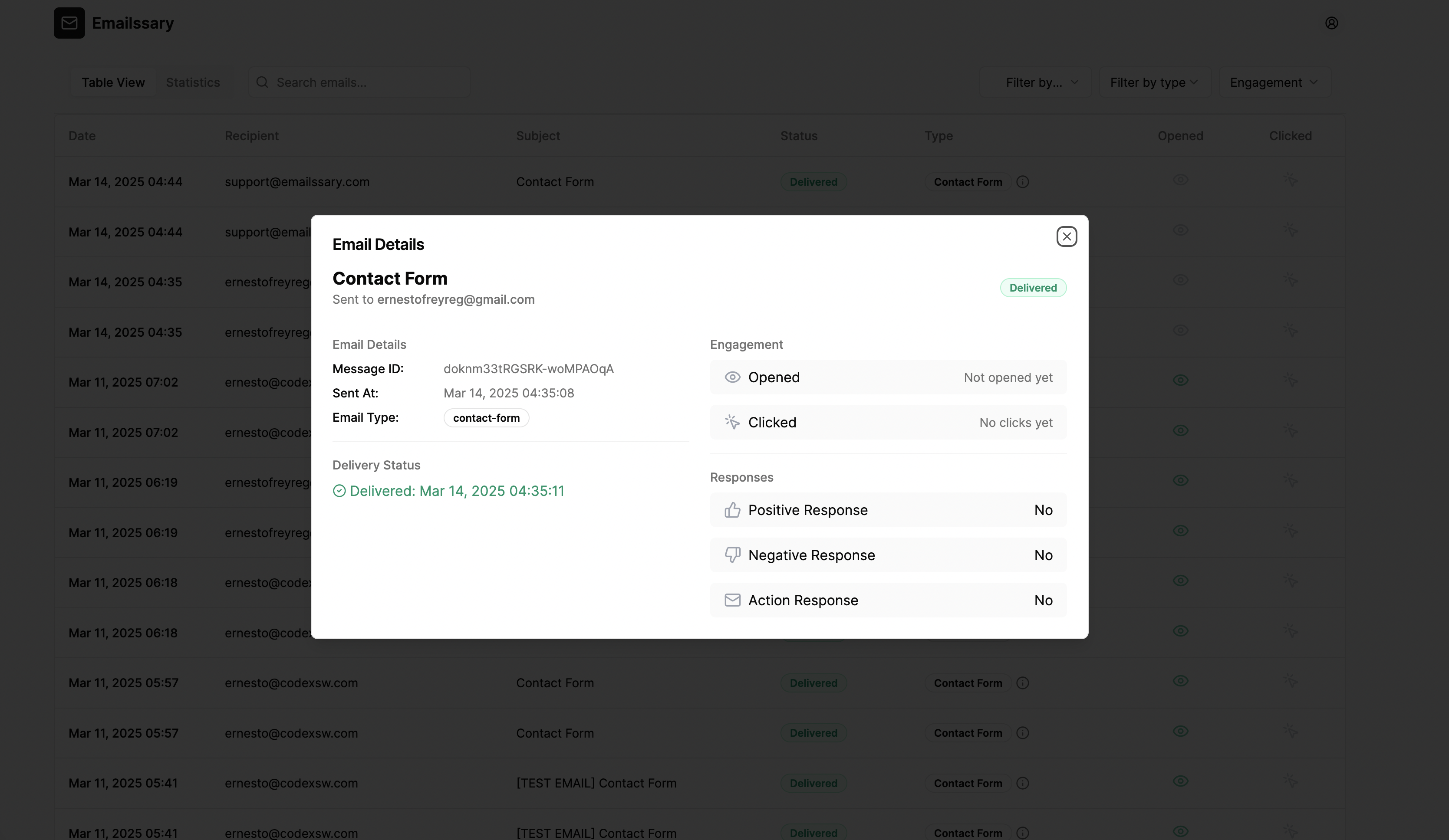Image resolution: width=1449 pixels, height=840 pixels.
Task: Select the Table View tab
Action: (113, 82)
